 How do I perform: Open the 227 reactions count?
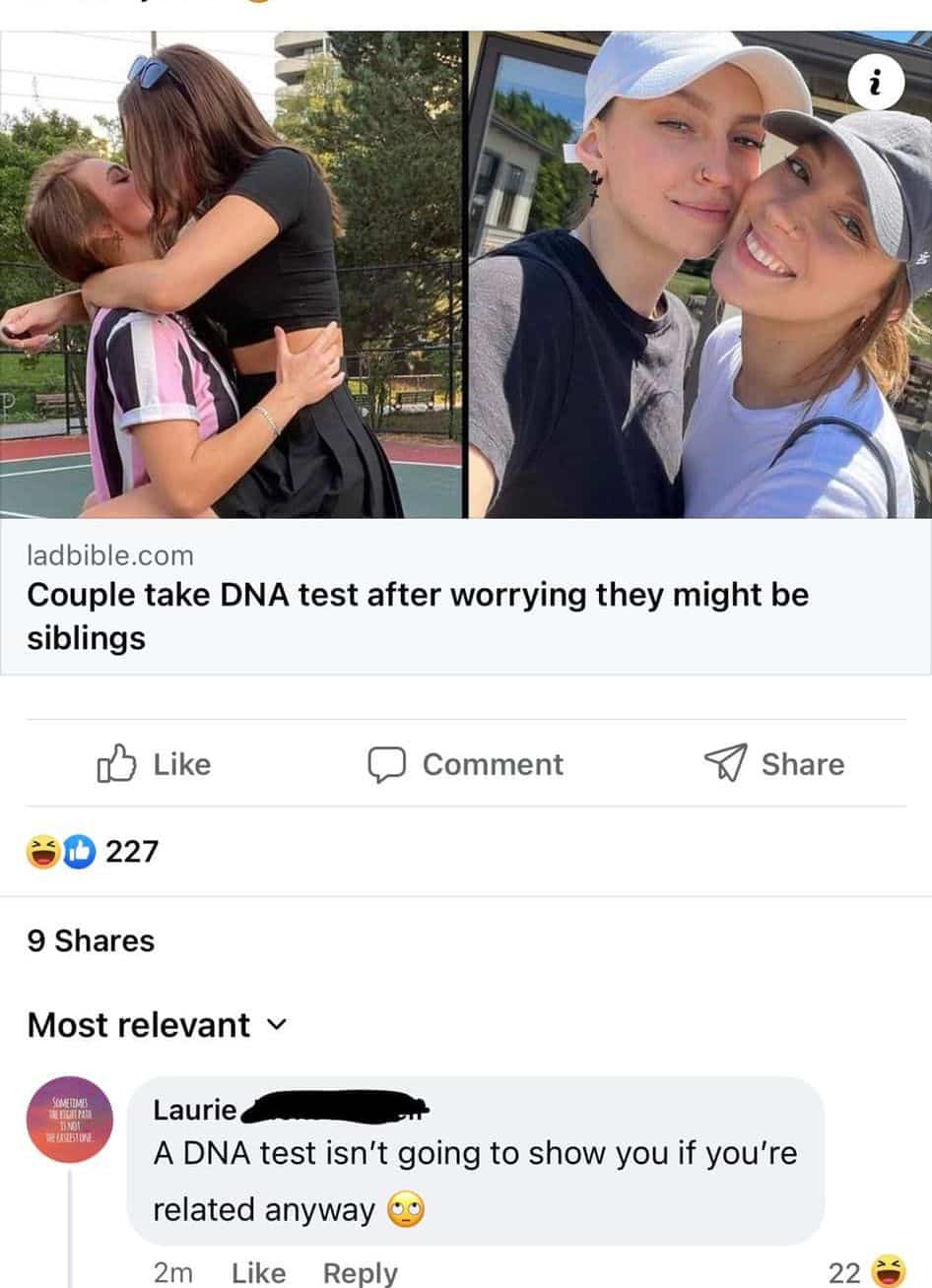pyautogui.click(x=132, y=851)
